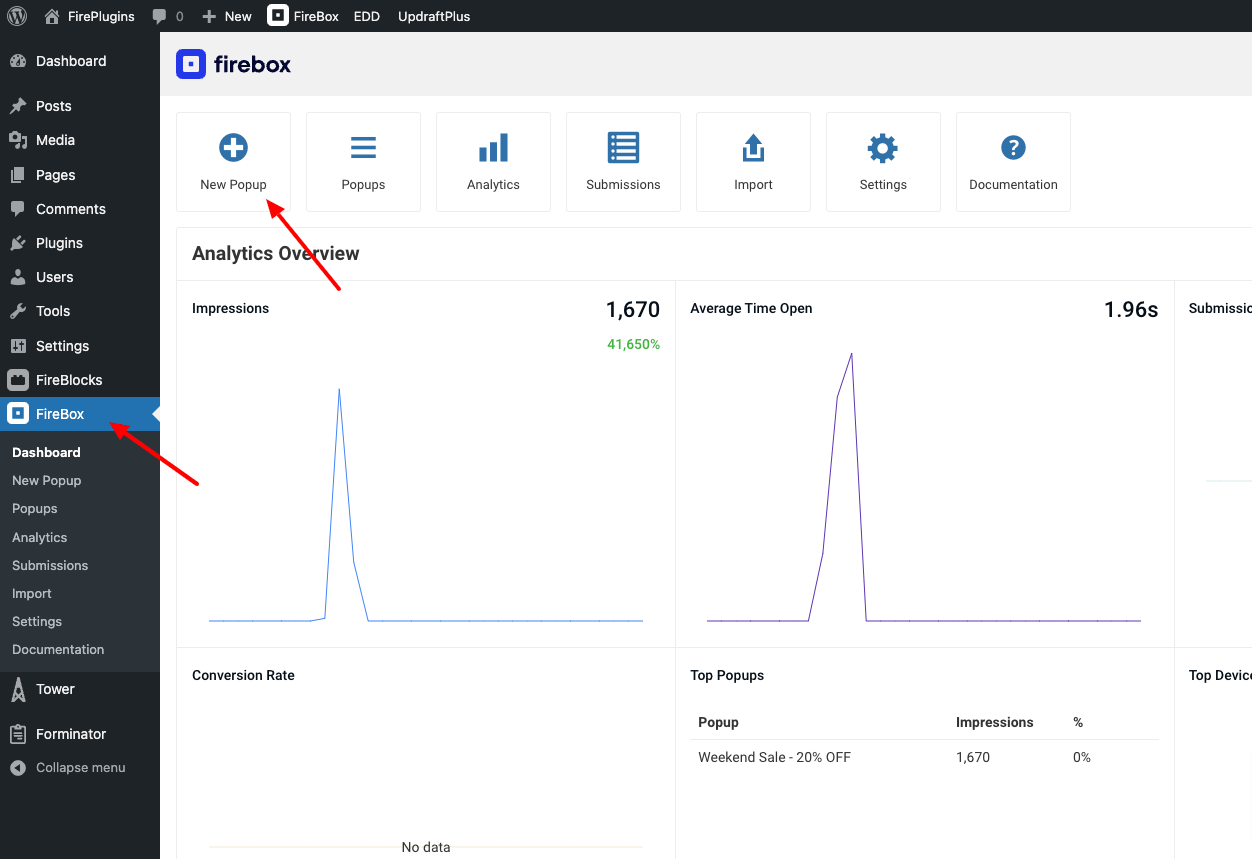Click the Average Time Open chart peak
This screenshot has width=1252, height=859.
click(x=851, y=355)
